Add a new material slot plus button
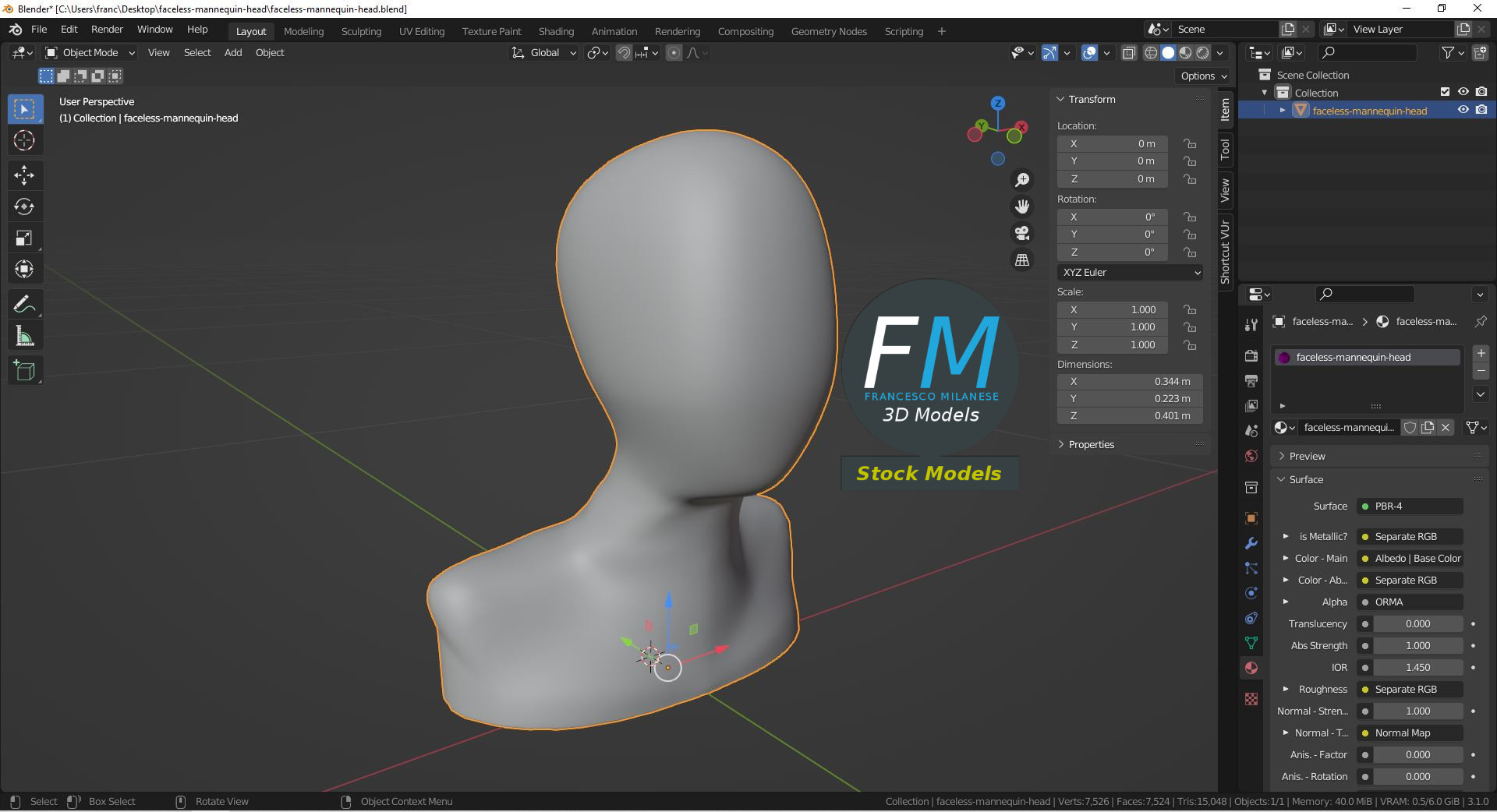Screen dimensions: 1497x812 tap(1481, 353)
